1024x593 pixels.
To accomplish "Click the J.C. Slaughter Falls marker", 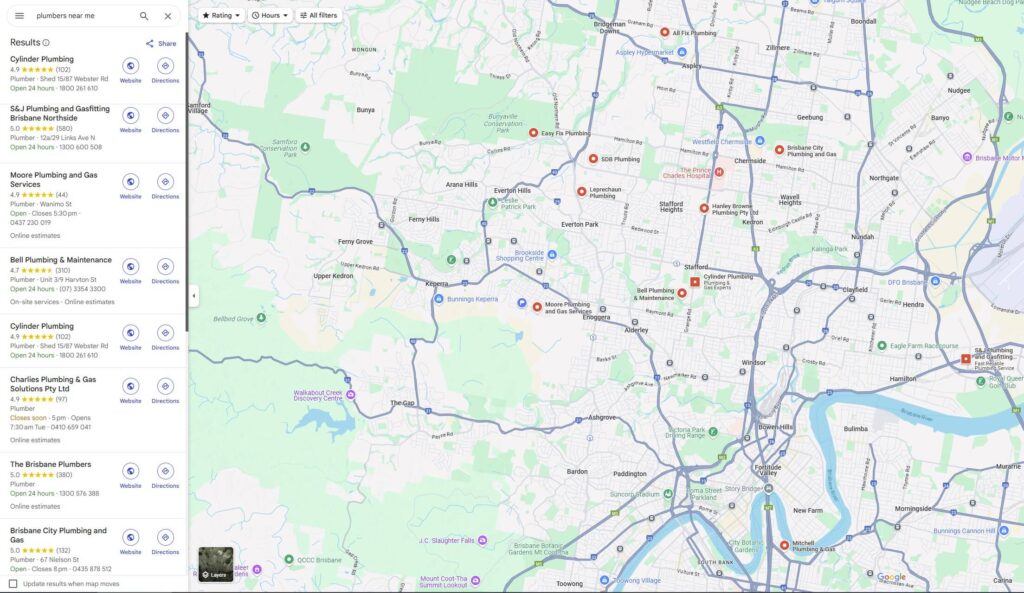I will point(483,540).
